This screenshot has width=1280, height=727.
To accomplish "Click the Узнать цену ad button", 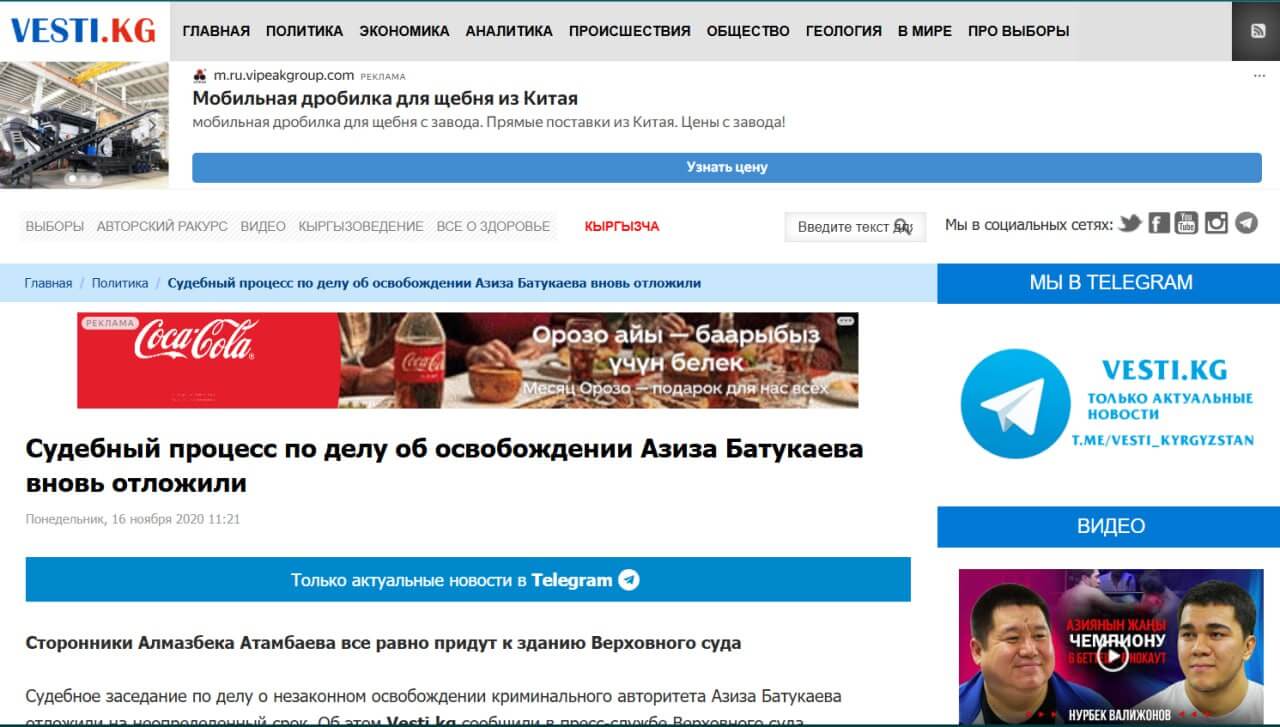I will point(726,167).
